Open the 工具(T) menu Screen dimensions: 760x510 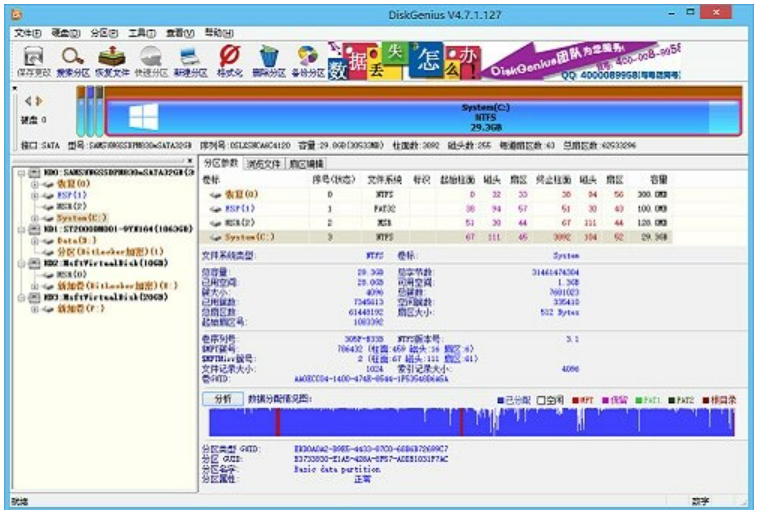pos(141,33)
